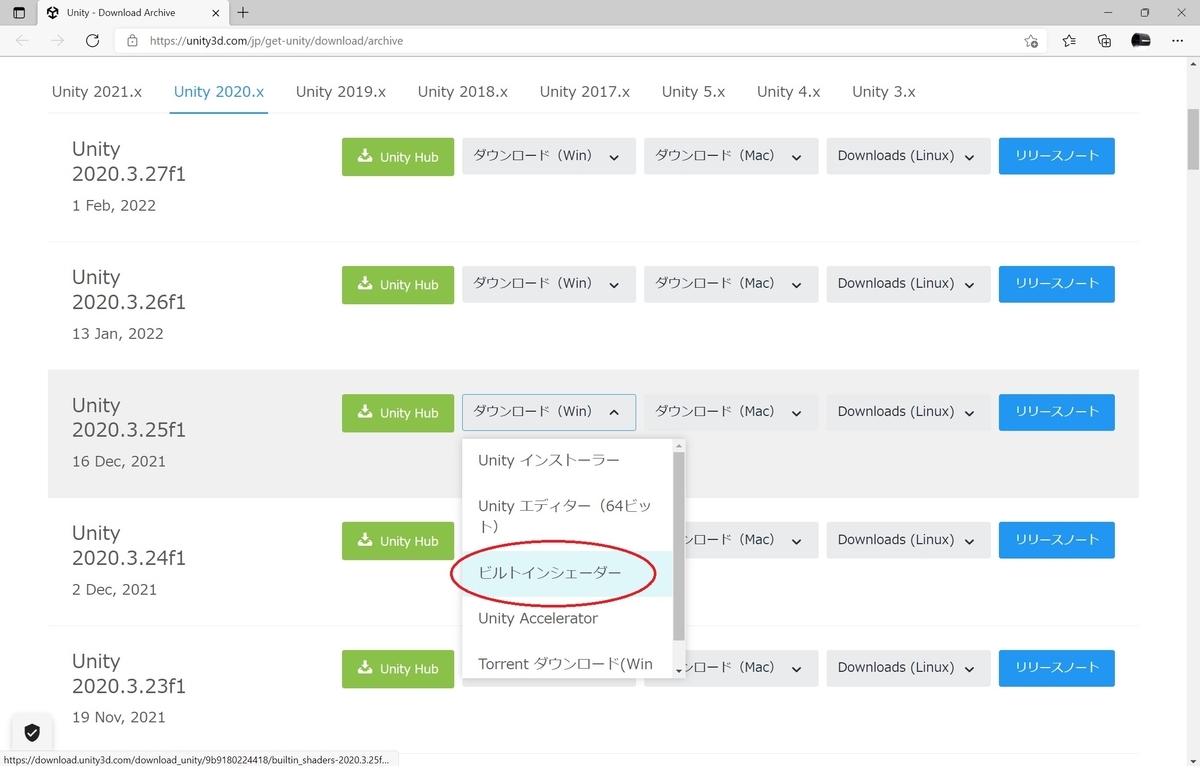This screenshot has height=766, width=1200.
Task: Open リリースノート for Unity 2020.3.27f1
Action: tap(1057, 156)
